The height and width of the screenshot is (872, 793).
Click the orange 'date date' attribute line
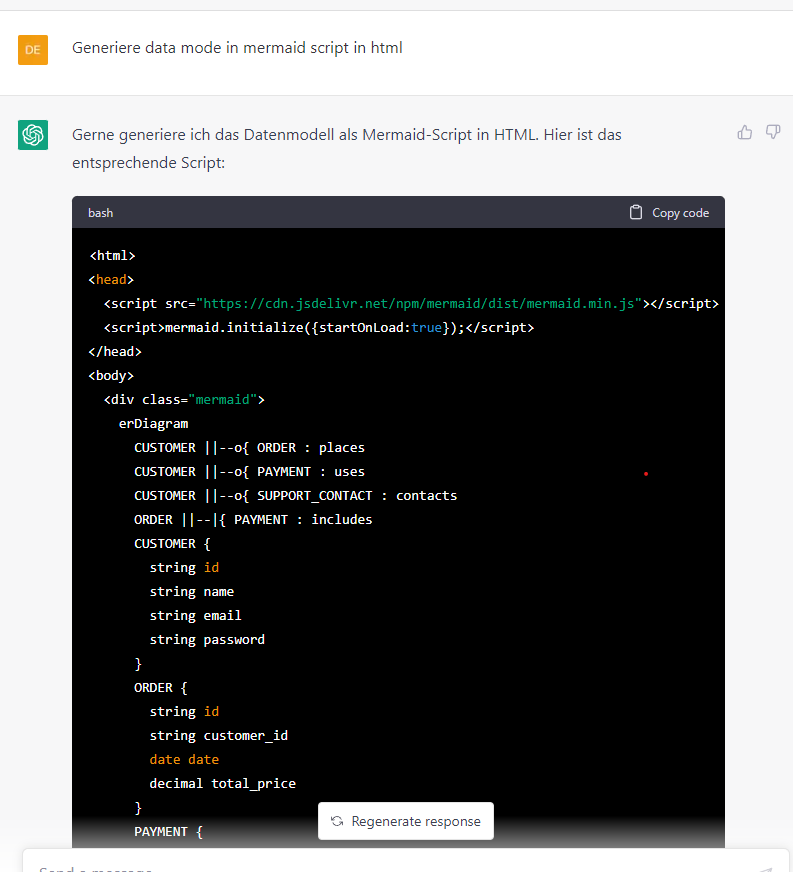coord(184,760)
